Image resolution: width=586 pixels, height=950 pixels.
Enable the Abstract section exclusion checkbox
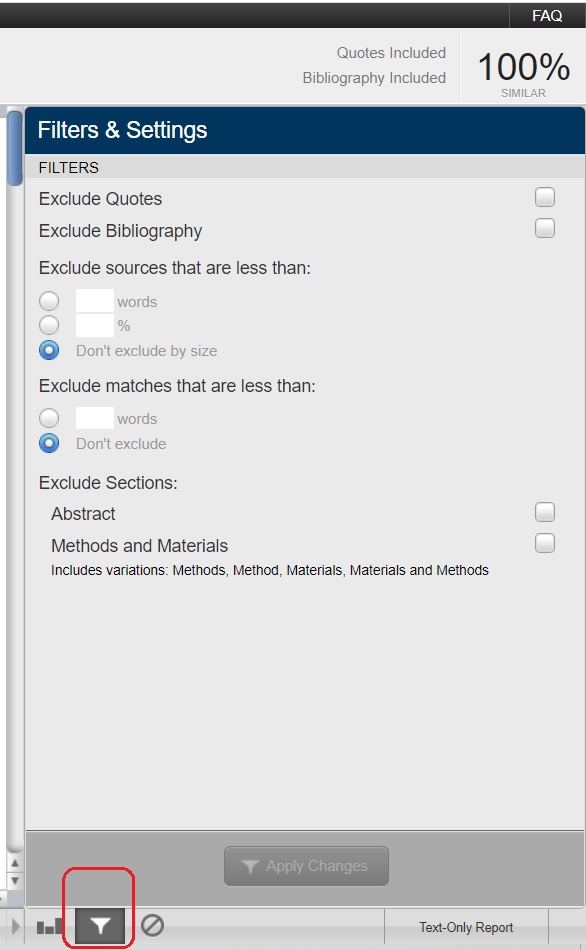[545, 512]
